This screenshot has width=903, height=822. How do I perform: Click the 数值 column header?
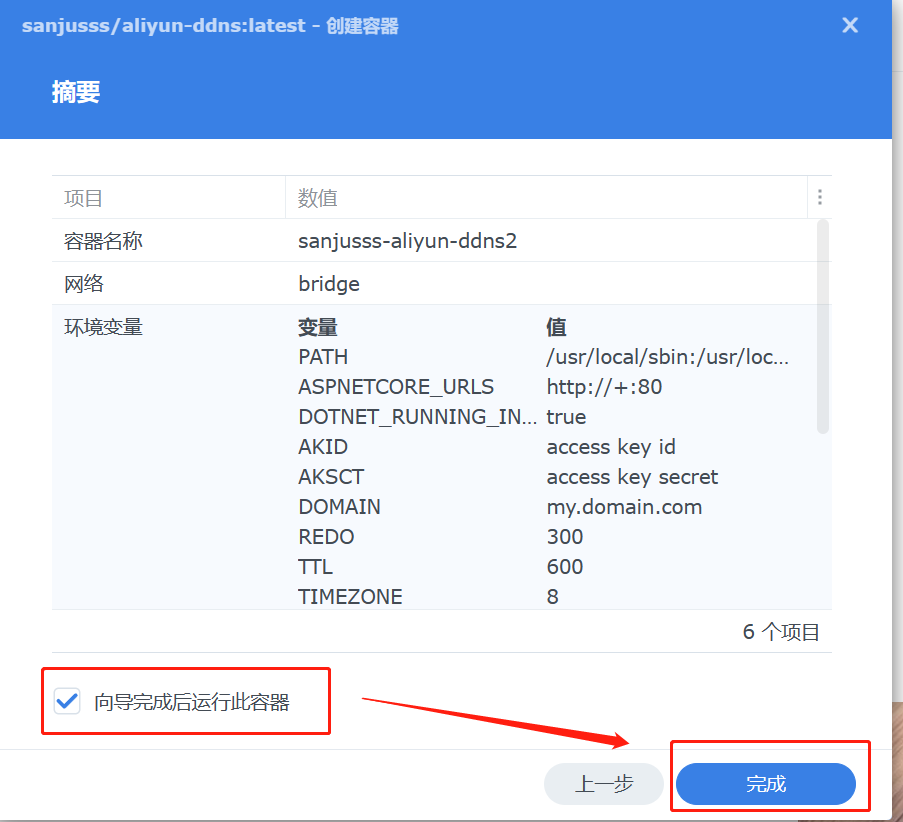click(317, 197)
